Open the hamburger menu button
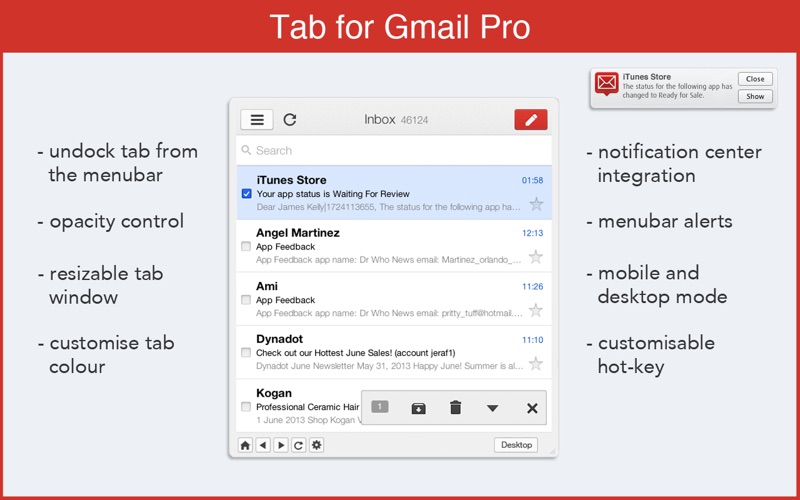The height and width of the screenshot is (500, 800). [x=257, y=120]
